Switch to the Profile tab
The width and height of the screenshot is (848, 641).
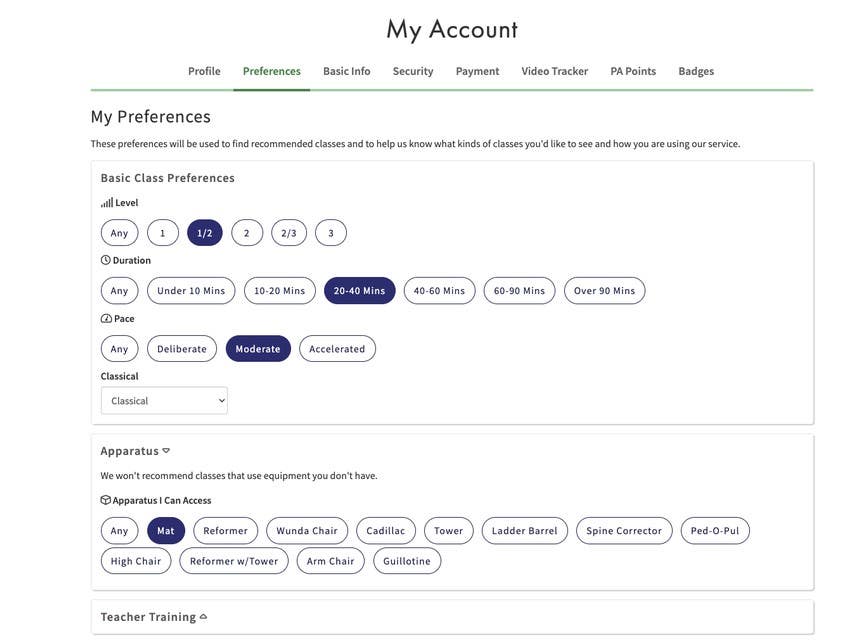(x=204, y=71)
